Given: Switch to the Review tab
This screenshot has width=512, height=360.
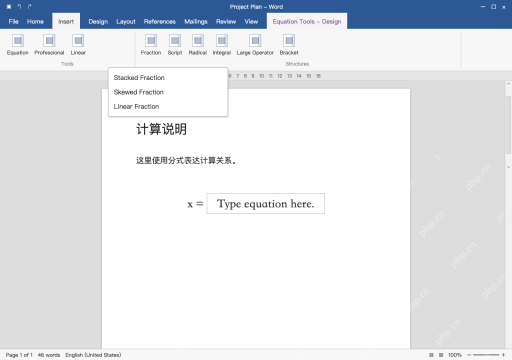Looking at the screenshot, I should tap(226, 22).
